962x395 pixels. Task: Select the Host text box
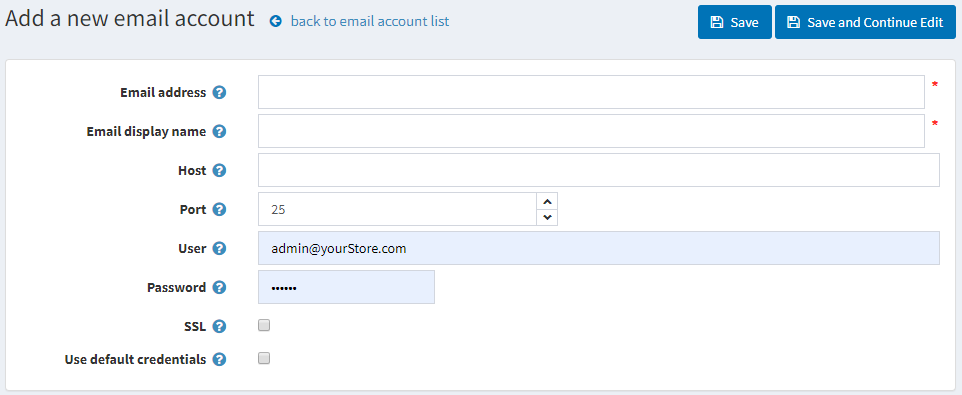(599, 170)
